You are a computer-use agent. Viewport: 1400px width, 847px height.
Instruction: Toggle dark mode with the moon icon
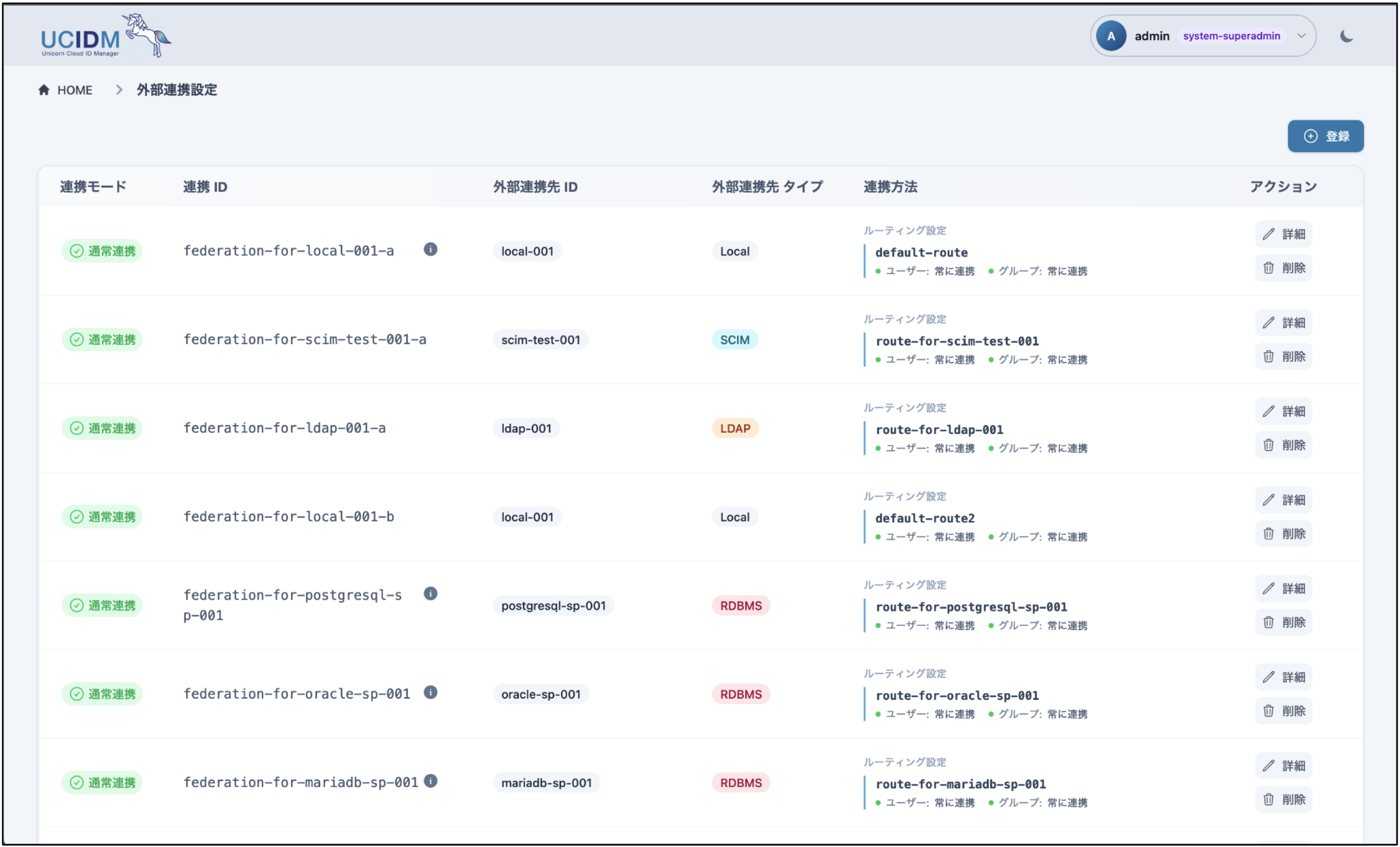(1346, 36)
